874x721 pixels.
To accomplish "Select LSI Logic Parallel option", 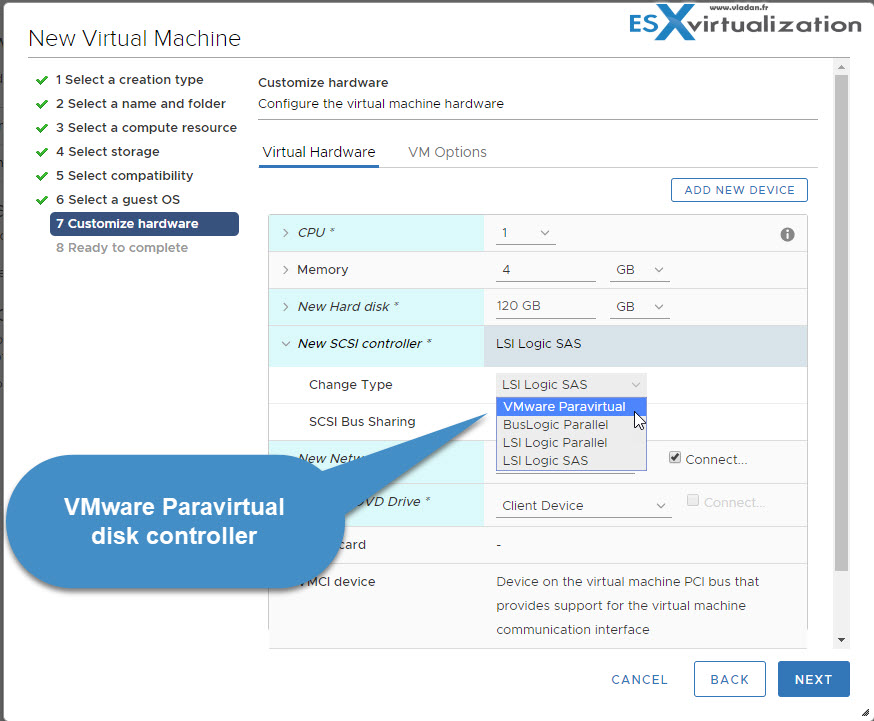I will coord(571,442).
